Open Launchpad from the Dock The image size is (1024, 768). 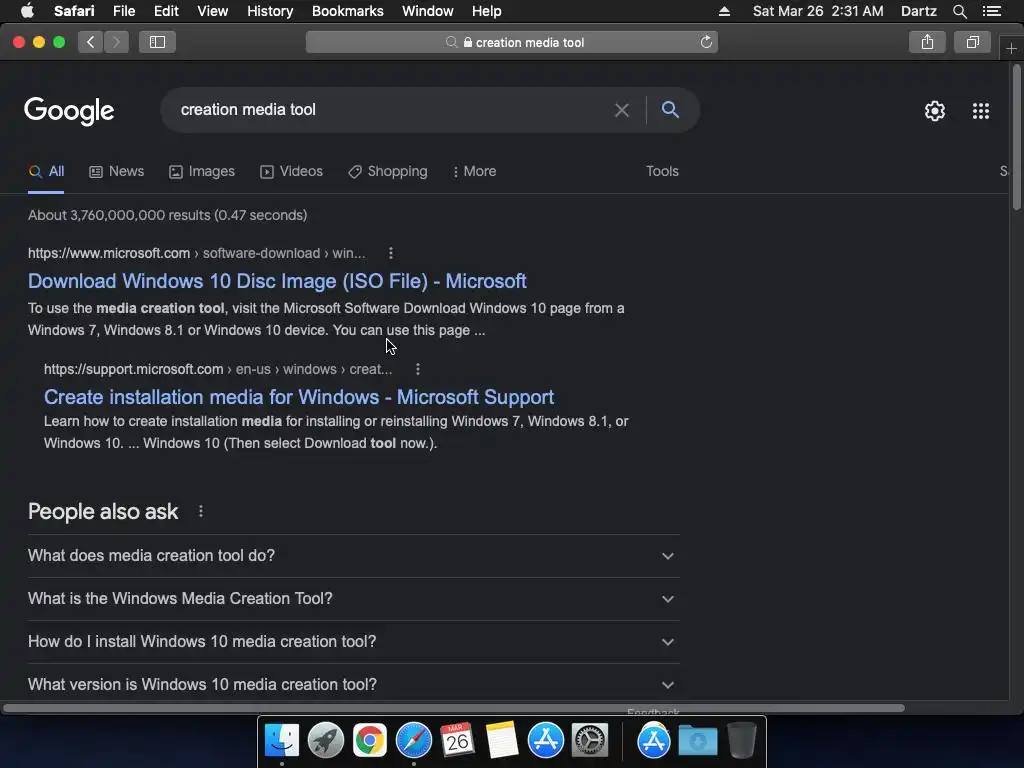tap(325, 741)
